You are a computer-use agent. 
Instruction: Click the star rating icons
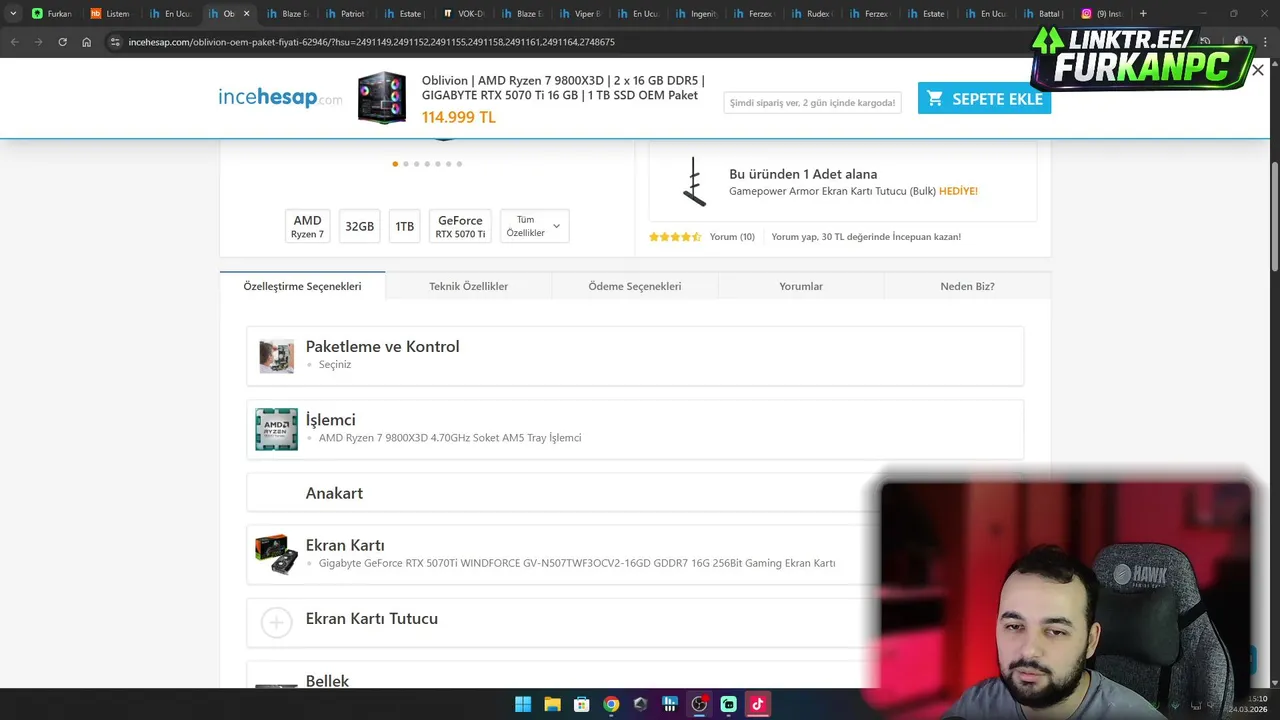coord(675,237)
